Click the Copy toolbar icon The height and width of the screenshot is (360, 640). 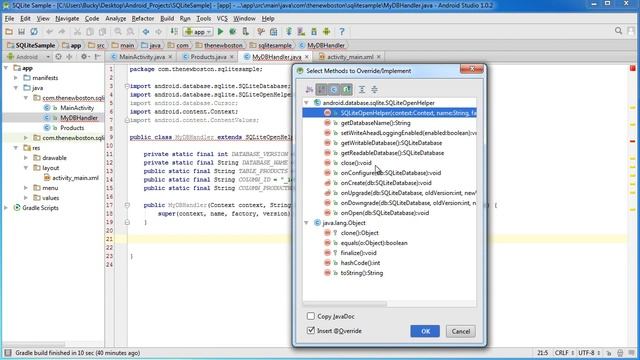coord(90,31)
